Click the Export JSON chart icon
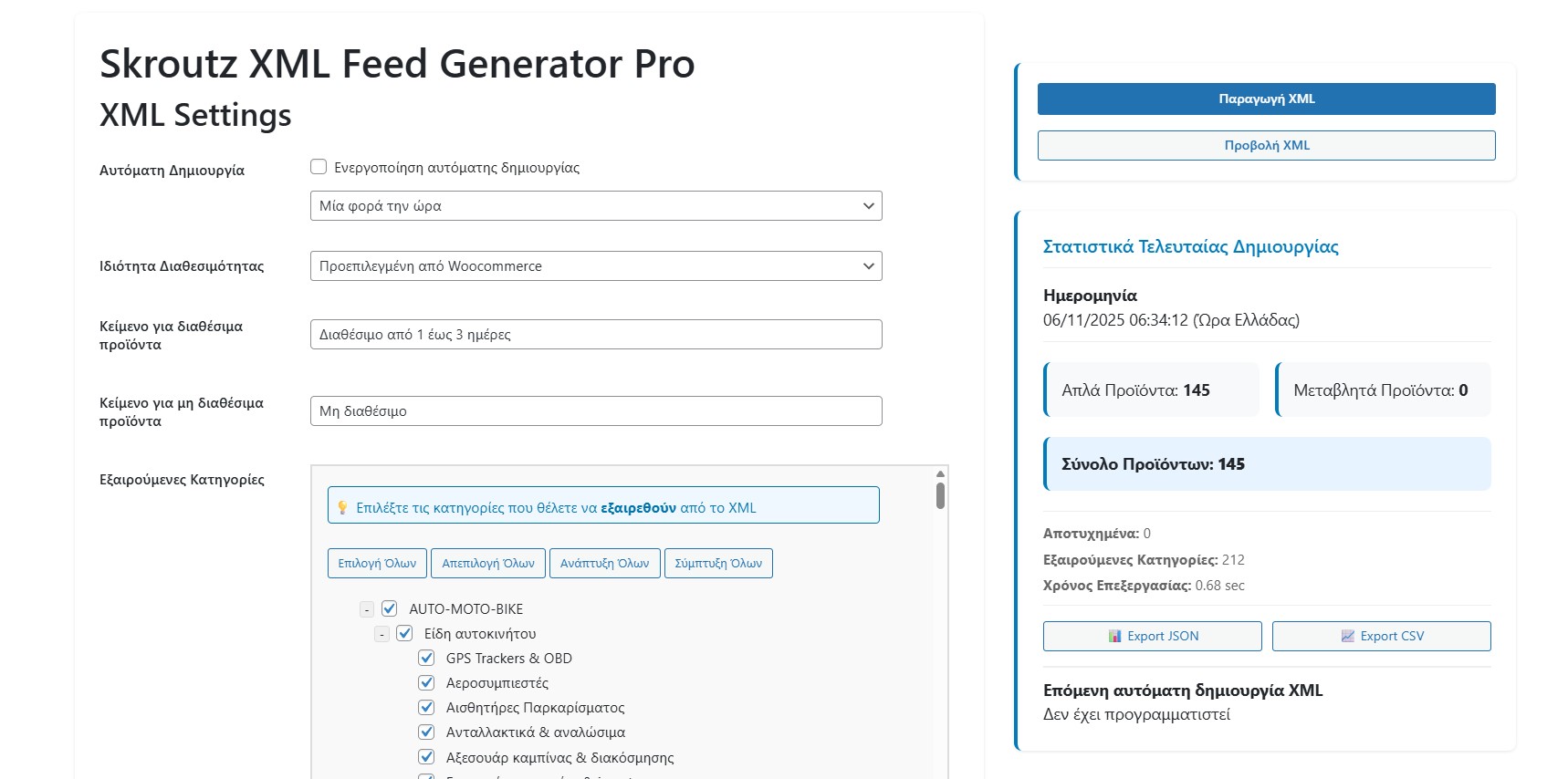Viewport: 1568px width, 779px height. pyautogui.click(x=1114, y=636)
